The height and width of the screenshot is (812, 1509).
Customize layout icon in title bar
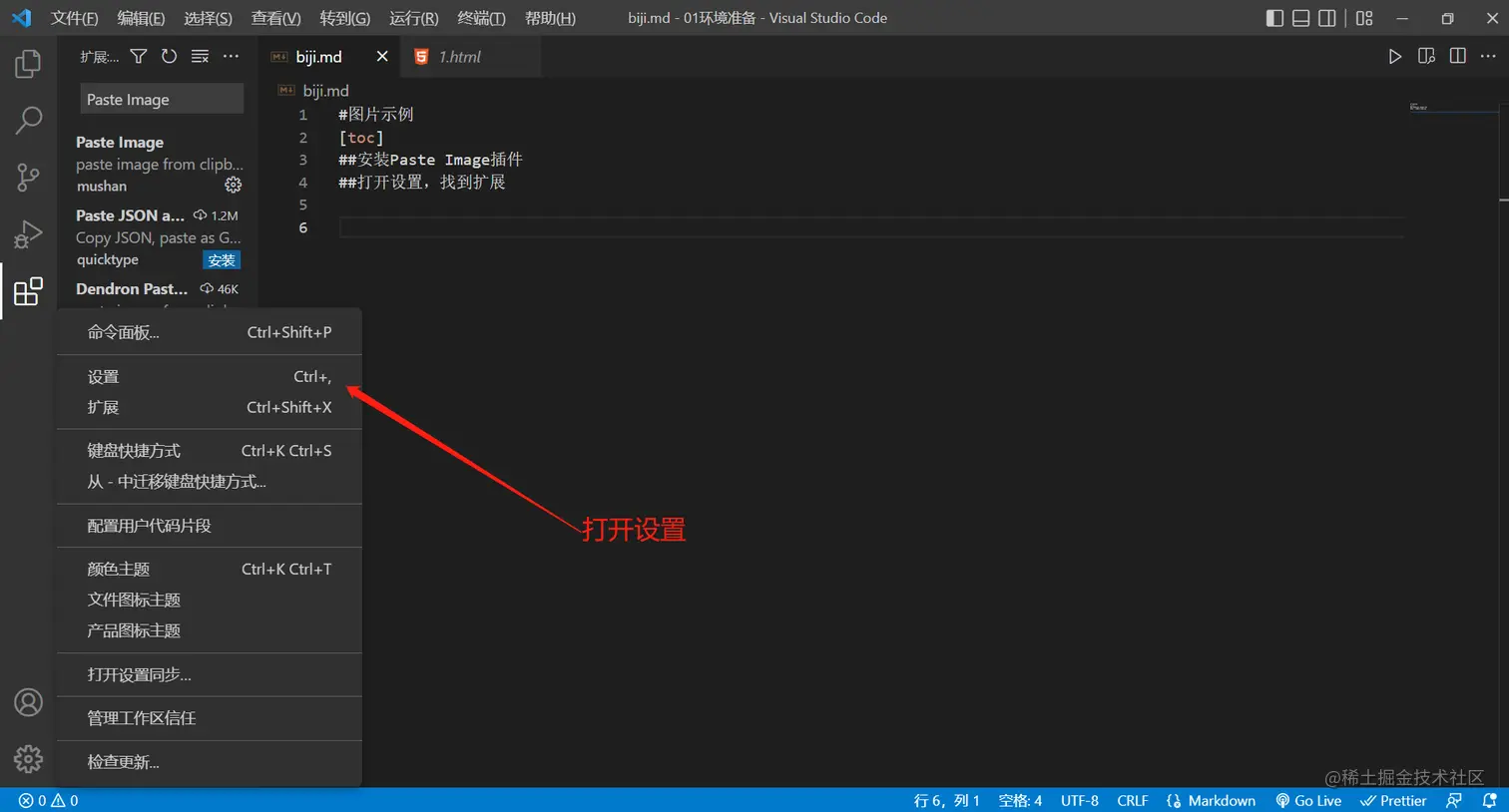(x=1364, y=18)
